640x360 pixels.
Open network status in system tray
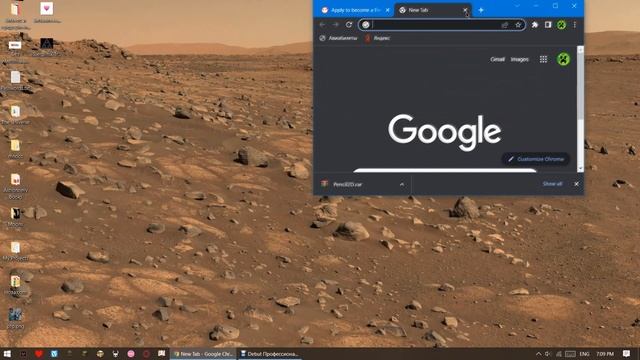[x=559, y=354]
